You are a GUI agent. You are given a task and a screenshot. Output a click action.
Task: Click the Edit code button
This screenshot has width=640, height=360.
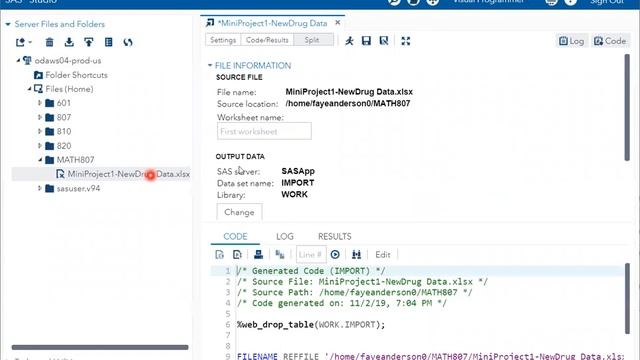coord(383,255)
